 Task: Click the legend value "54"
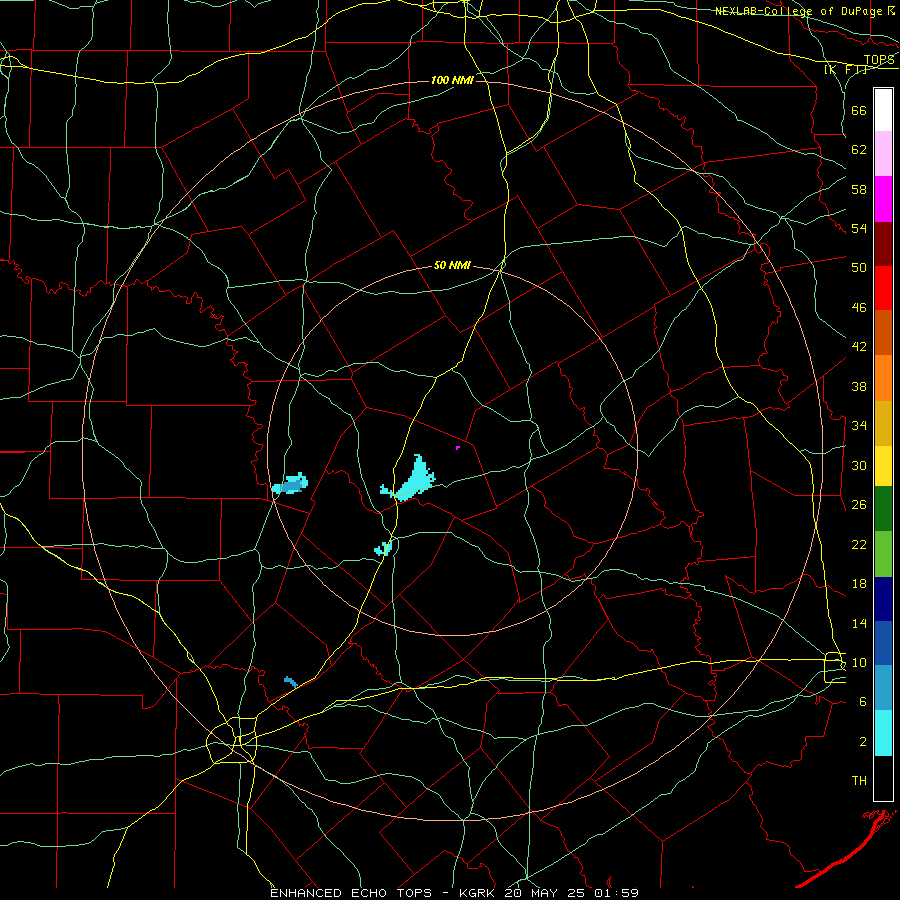pyautogui.click(x=859, y=228)
